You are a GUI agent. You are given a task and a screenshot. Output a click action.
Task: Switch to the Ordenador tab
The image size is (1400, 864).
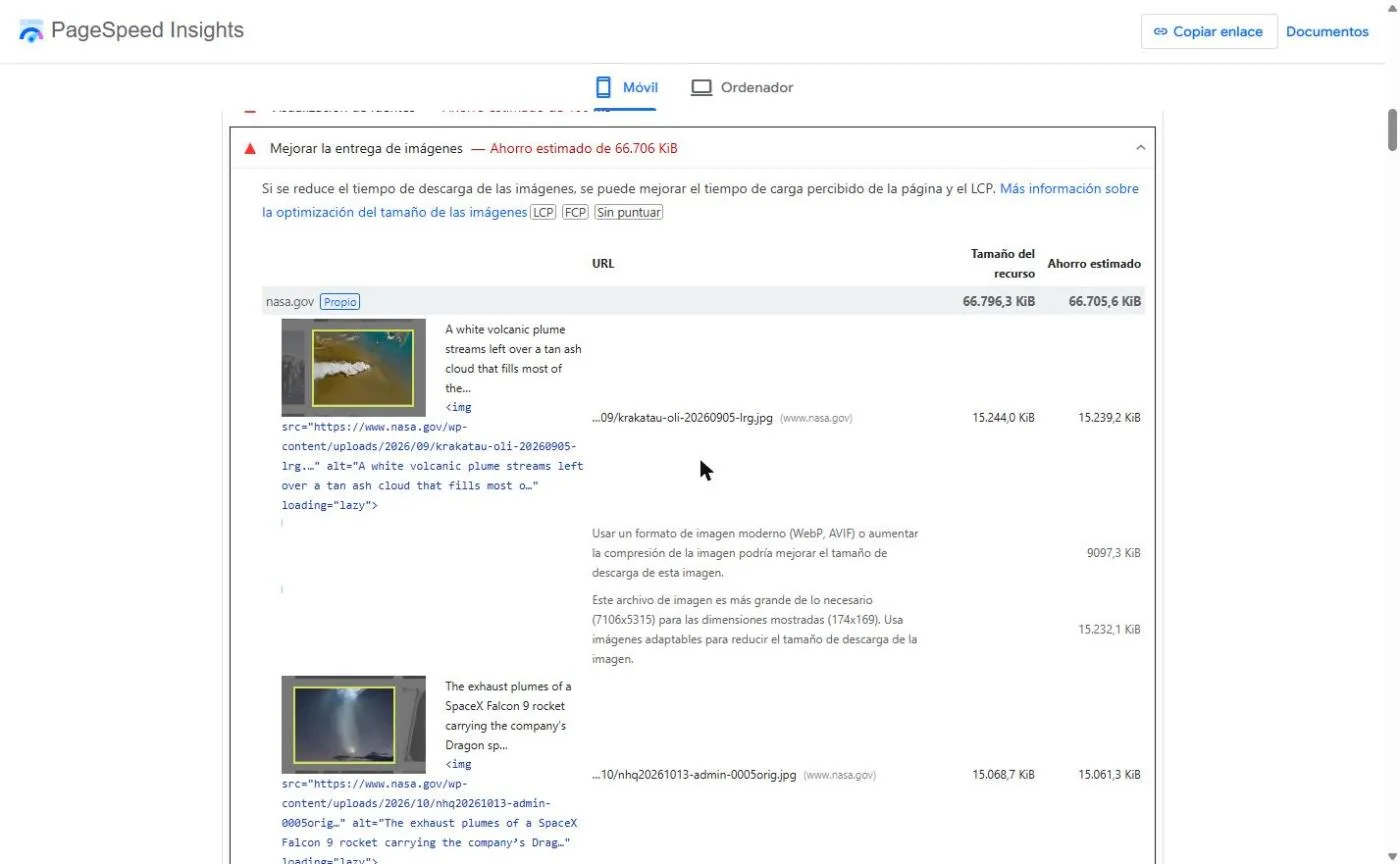pyautogui.click(x=742, y=88)
